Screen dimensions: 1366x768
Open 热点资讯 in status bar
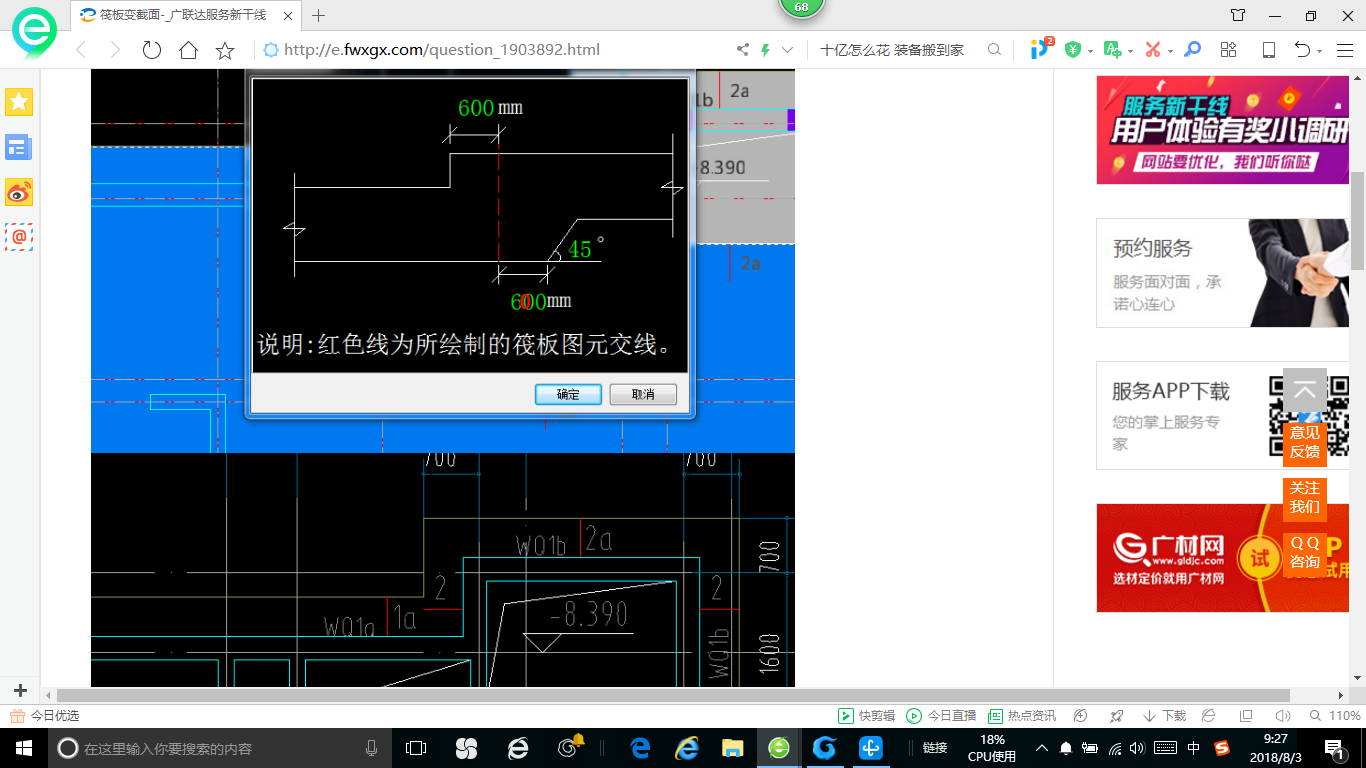pyautogui.click(x=1021, y=716)
